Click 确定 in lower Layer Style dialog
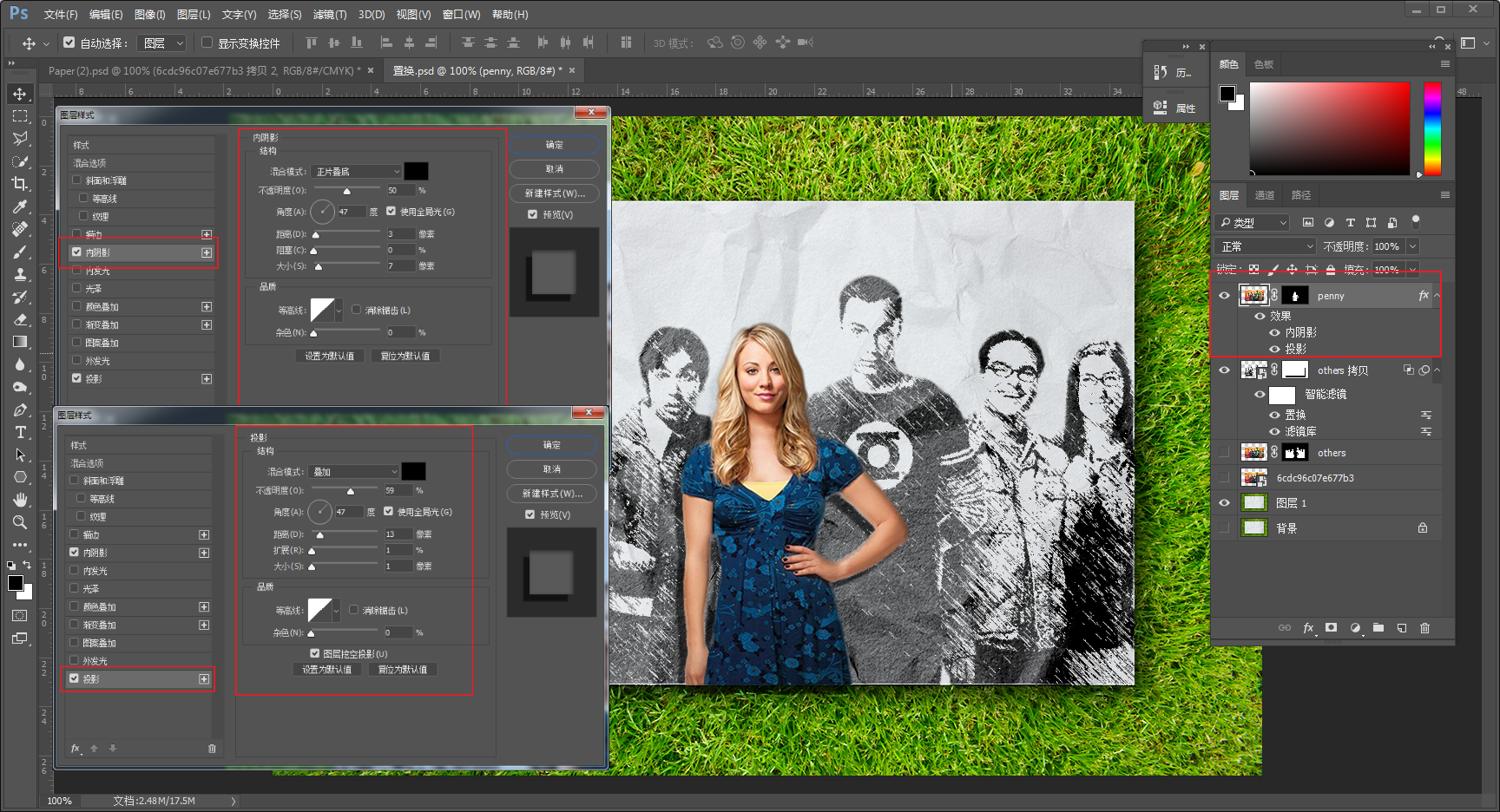The width and height of the screenshot is (1500, 812). point(552,445)
